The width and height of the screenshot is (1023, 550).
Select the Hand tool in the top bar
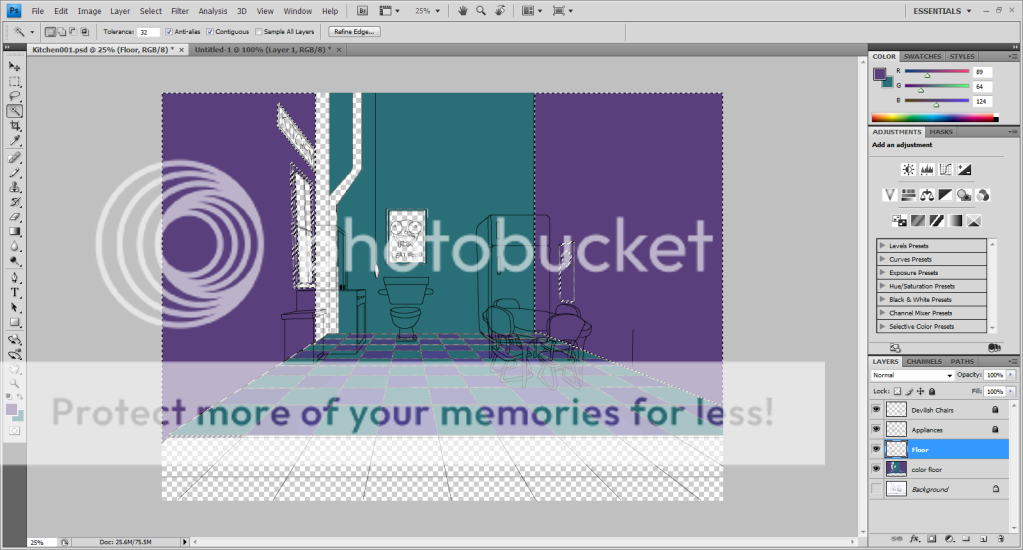pos(463,10)
